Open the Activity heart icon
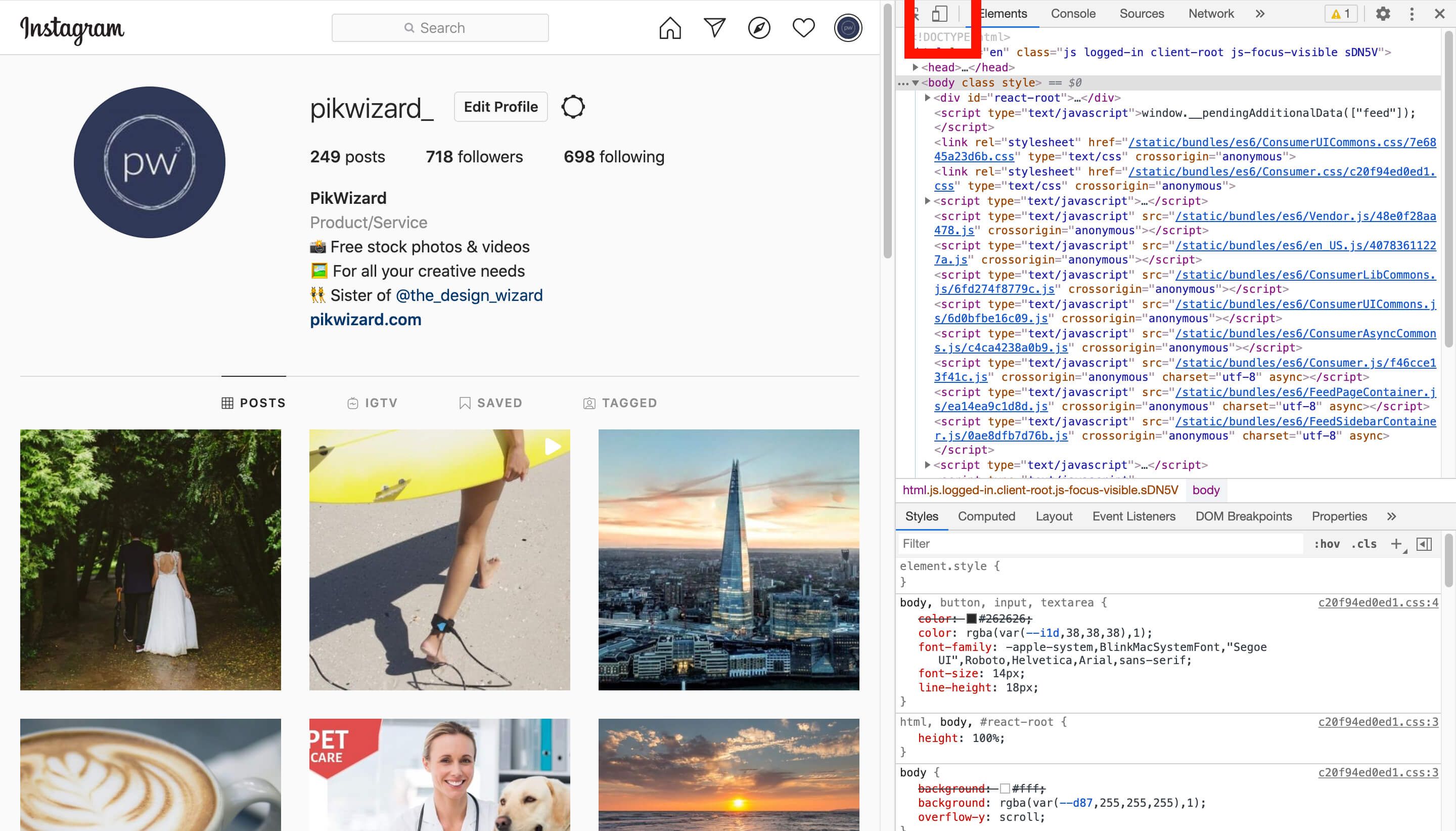This screenshot has height=831, width=1456. click(803, 28)
